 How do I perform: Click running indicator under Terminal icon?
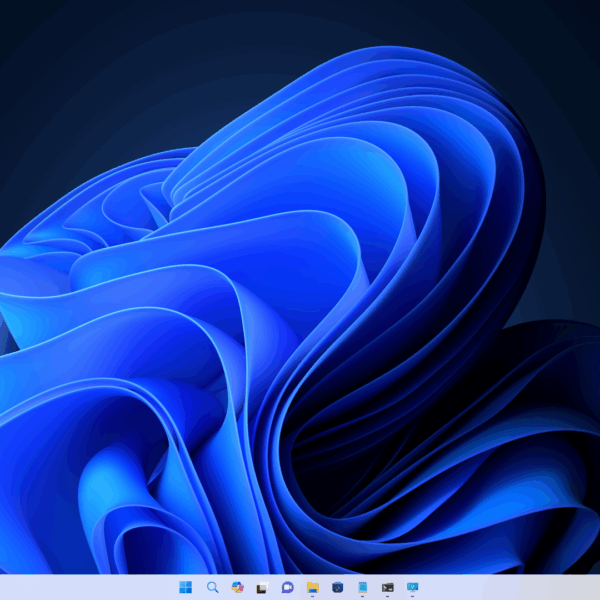(x=388, y=596)
